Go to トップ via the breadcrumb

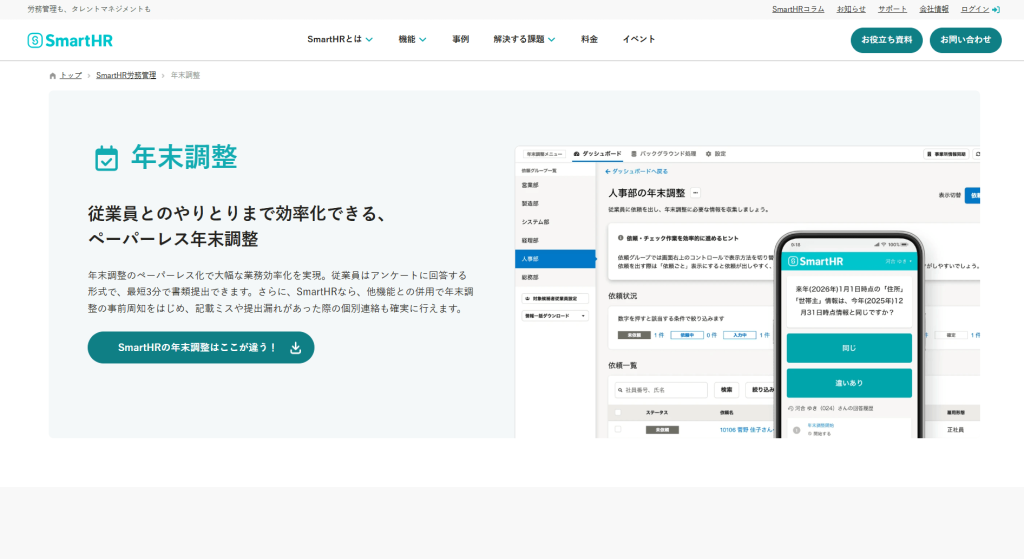tap(71, 76)
